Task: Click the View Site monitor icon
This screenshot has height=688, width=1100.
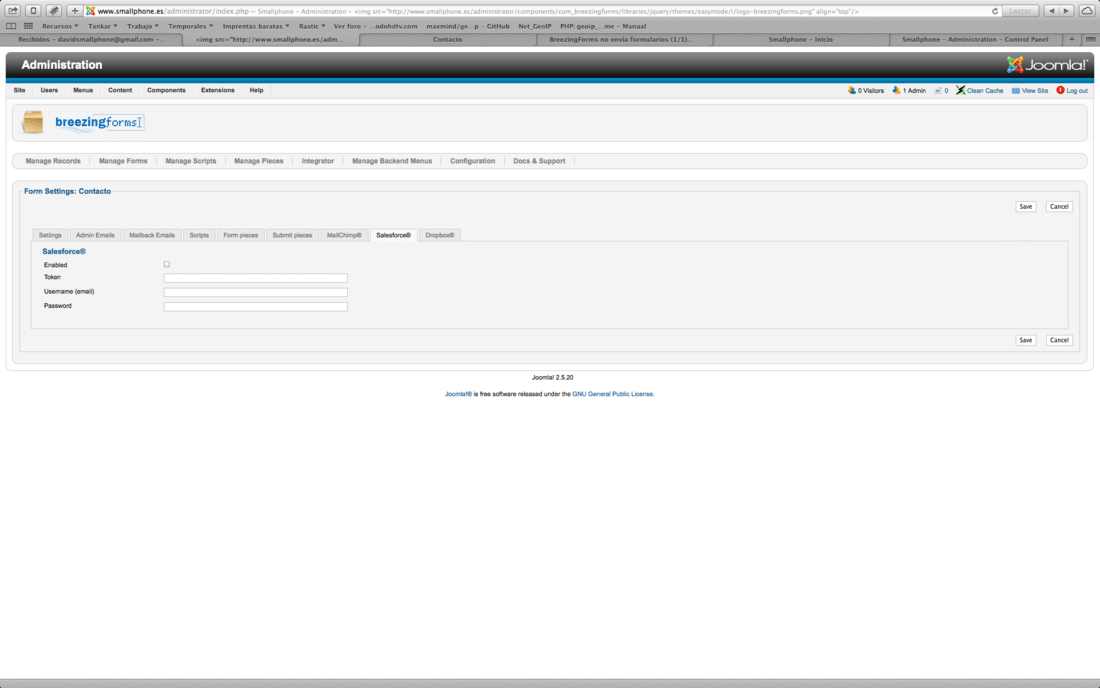Action: (1015, 90)
